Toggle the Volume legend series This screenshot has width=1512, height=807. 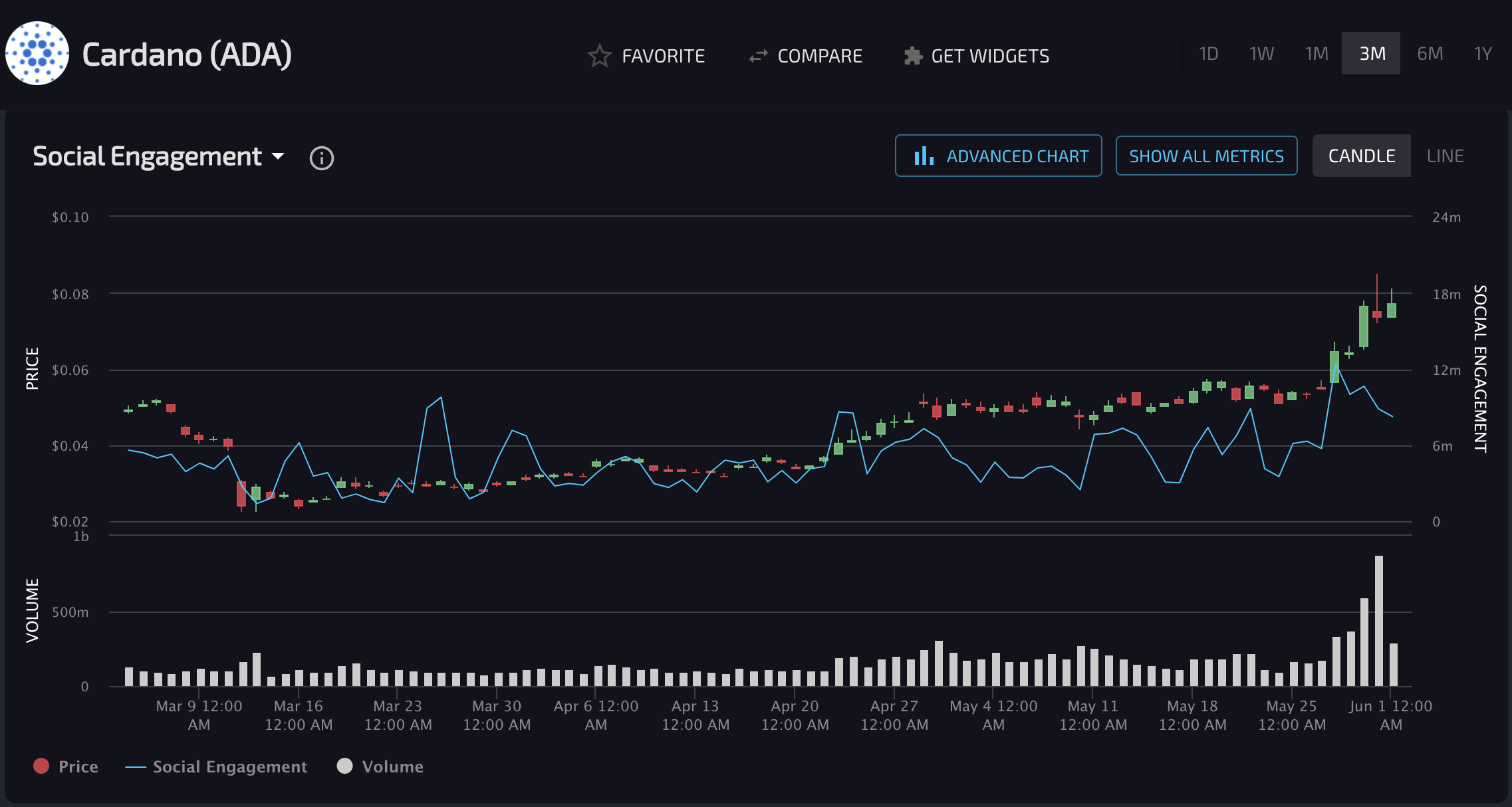click(x=380, y=766)
